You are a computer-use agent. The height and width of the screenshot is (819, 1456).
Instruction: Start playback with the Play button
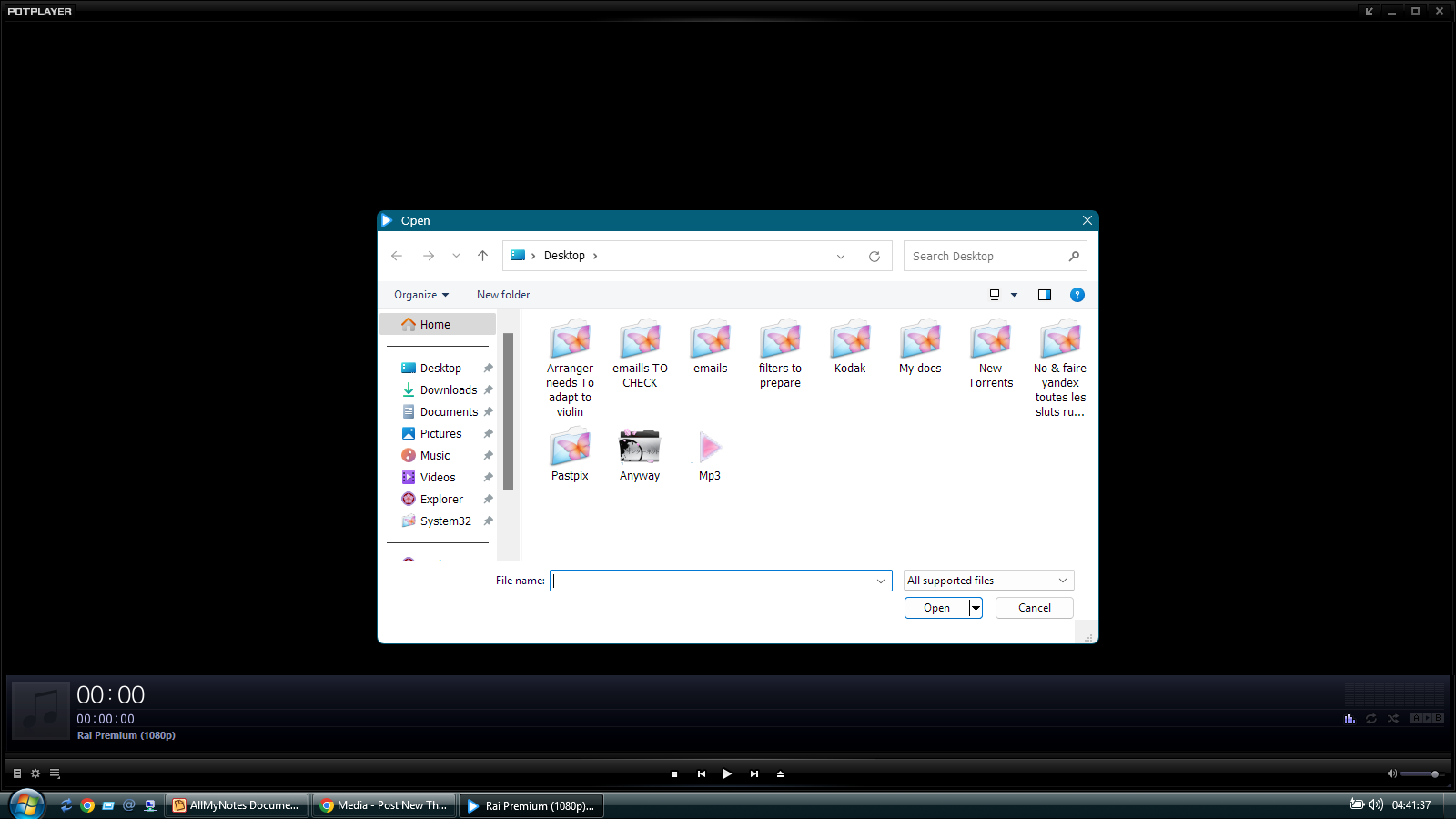coord(727,774)
